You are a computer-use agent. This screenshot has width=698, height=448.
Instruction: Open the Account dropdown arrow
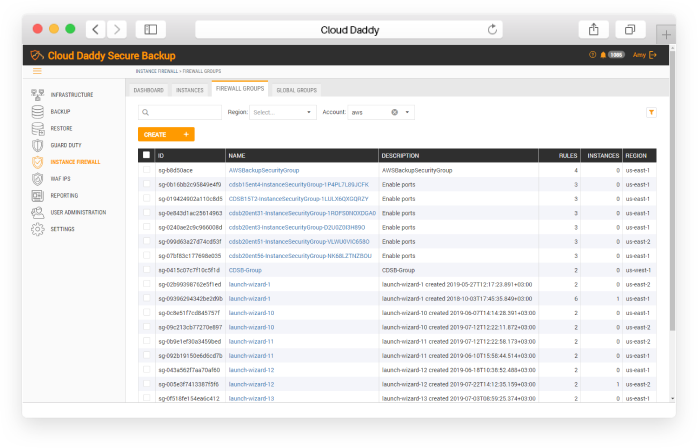(407, 113)
